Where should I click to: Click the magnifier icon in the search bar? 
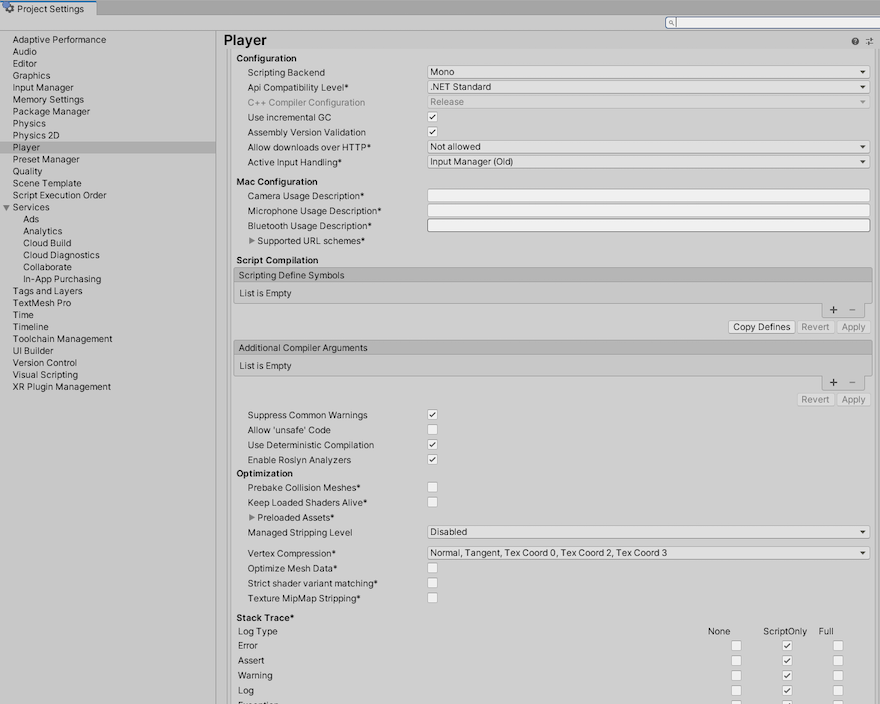[670, 21]
